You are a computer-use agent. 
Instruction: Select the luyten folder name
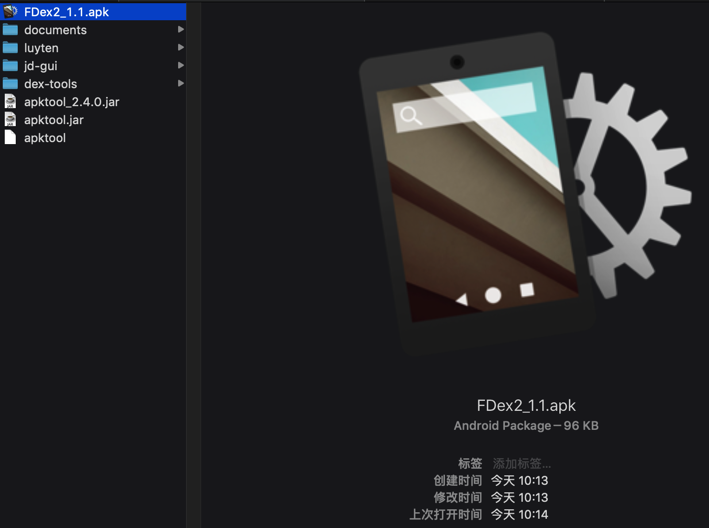click(41, 48)
